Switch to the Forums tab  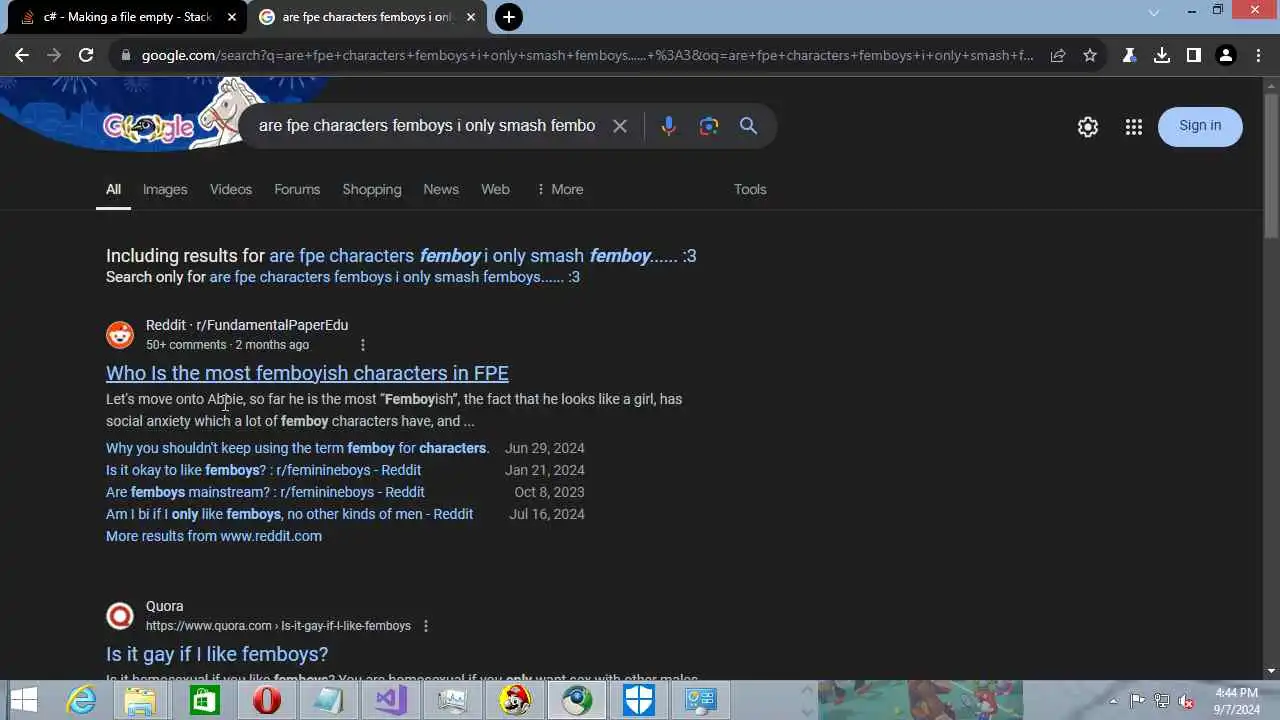pyautogui.click(x=297, y=189)
